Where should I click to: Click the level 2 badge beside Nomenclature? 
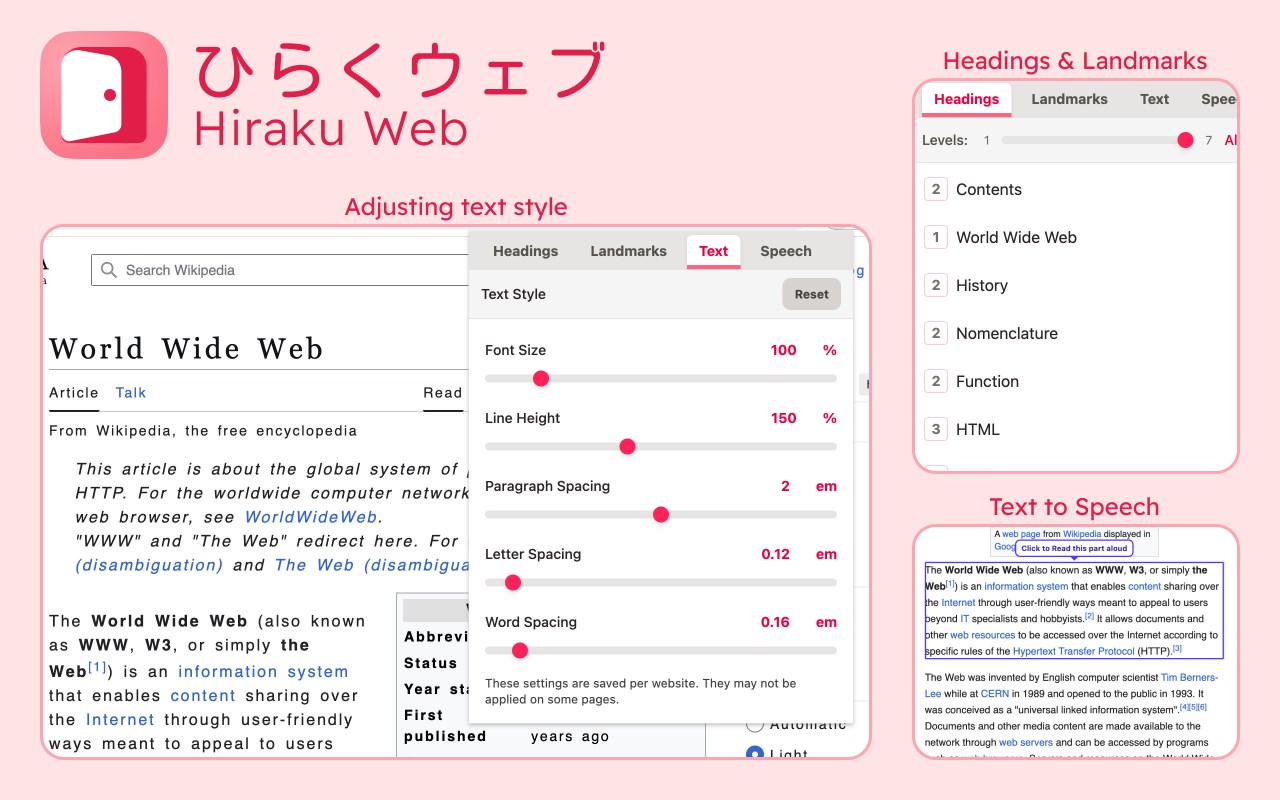click(x=936, y=333)
